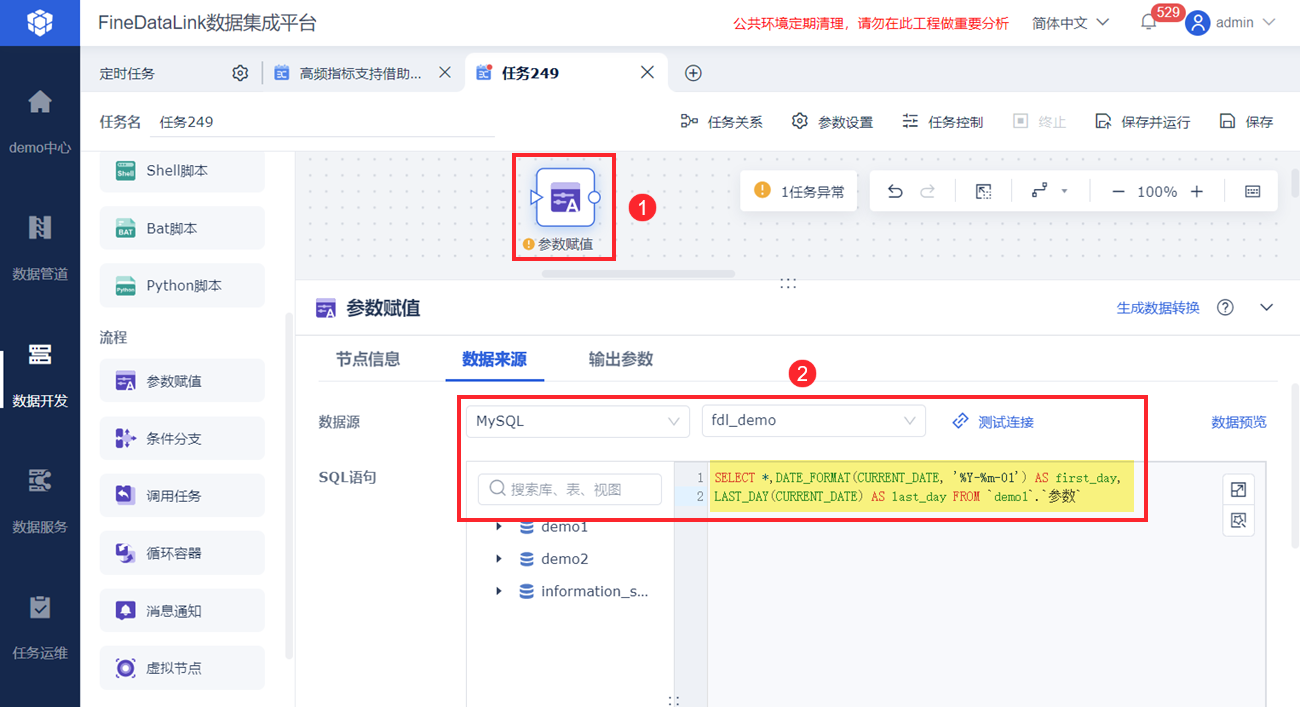Click the redo arrow in canvas toolbar
1300x707 pixels.
[x=927, y=191]
